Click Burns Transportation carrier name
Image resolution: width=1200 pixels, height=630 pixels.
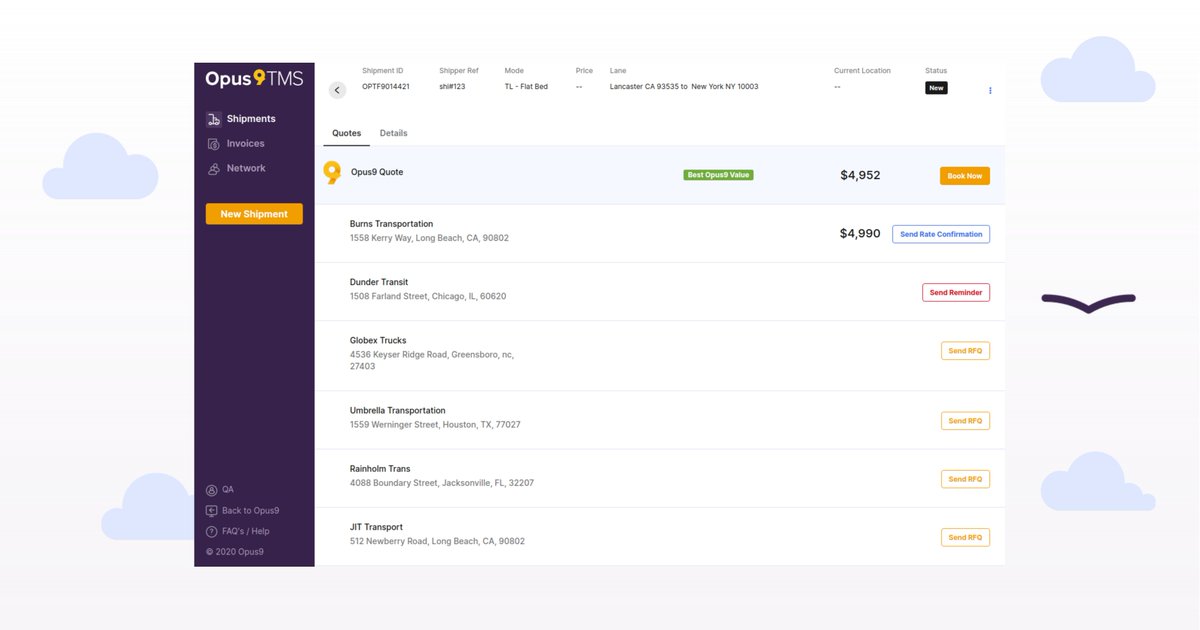(391, 224)
